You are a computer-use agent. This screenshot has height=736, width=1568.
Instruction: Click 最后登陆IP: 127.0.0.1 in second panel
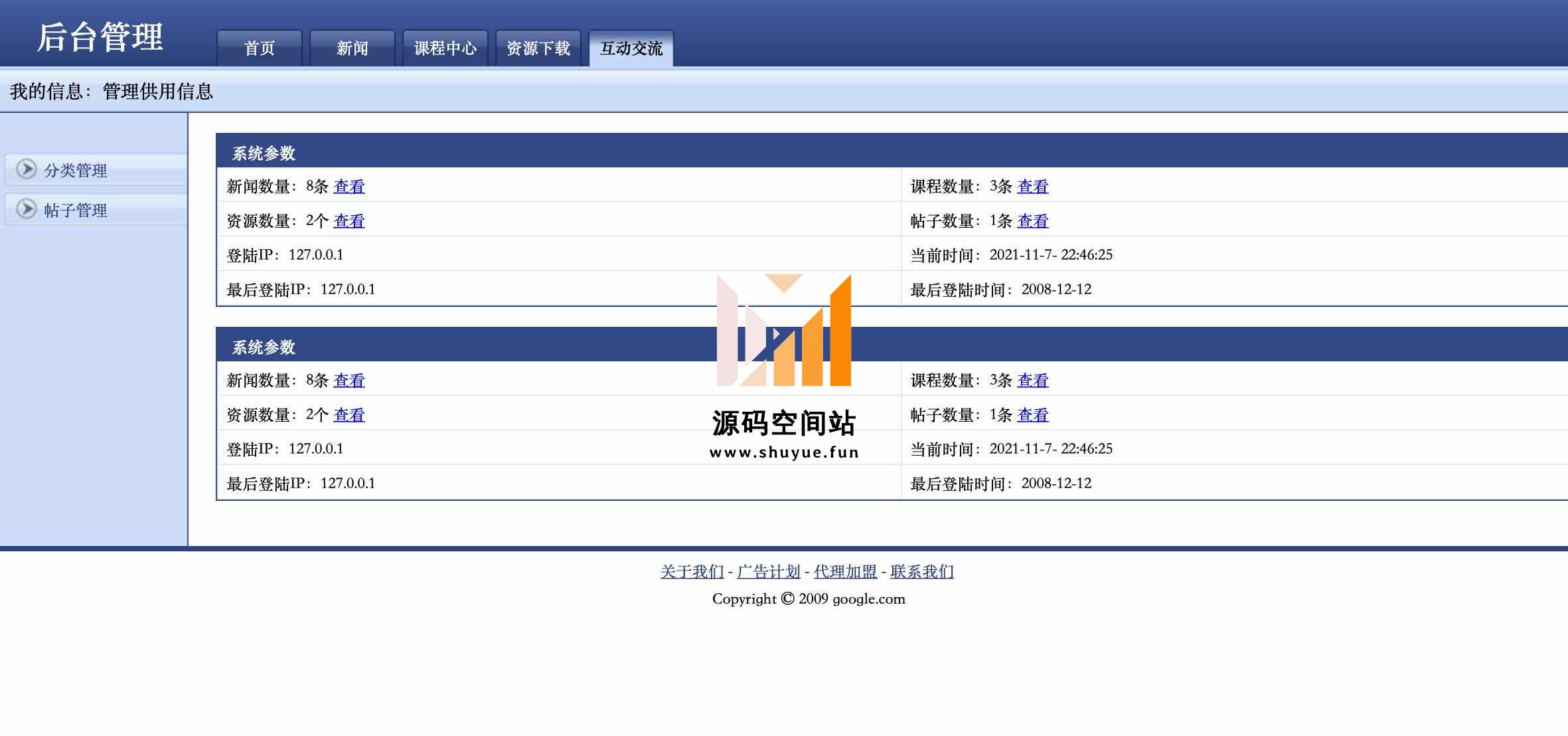click(301, 484)
